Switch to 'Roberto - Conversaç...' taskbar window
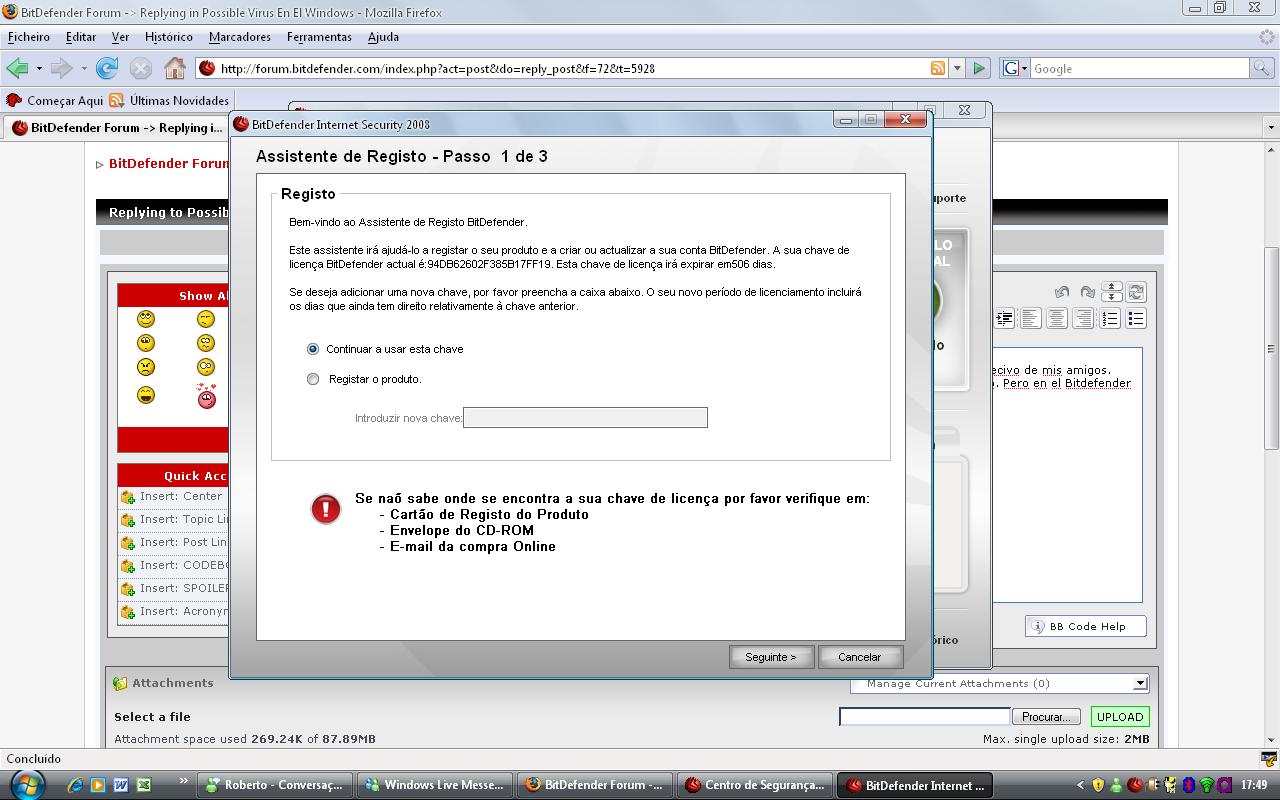Image resolution: width=1280 pixels, height=800 pixels. point(275,785)
